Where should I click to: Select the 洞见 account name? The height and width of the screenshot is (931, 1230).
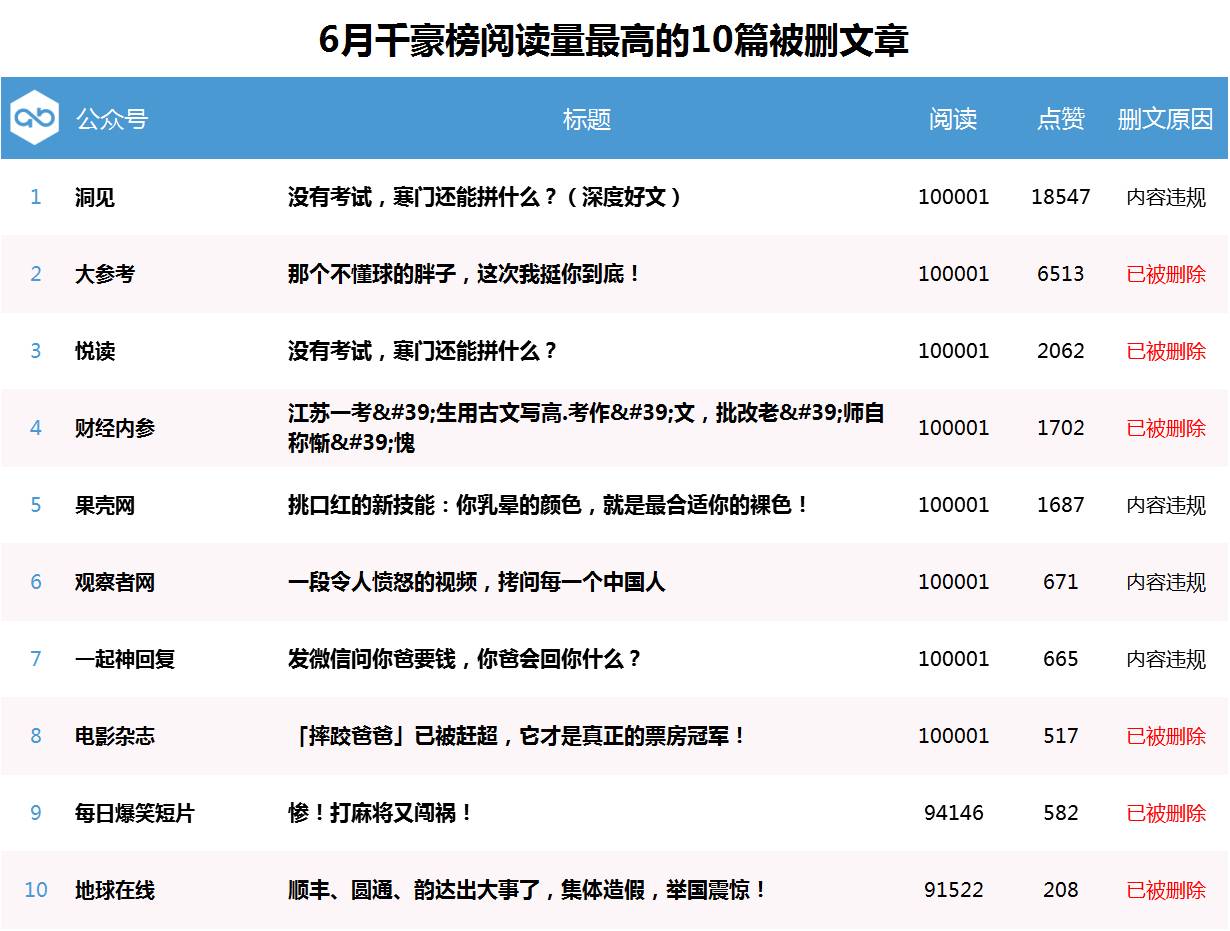[x=95, y=197]
